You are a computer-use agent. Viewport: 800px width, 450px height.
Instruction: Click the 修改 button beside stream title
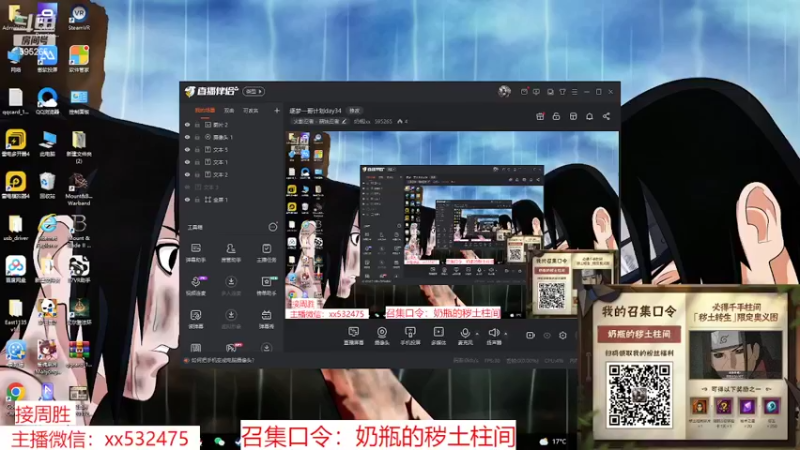click(354, 110)
